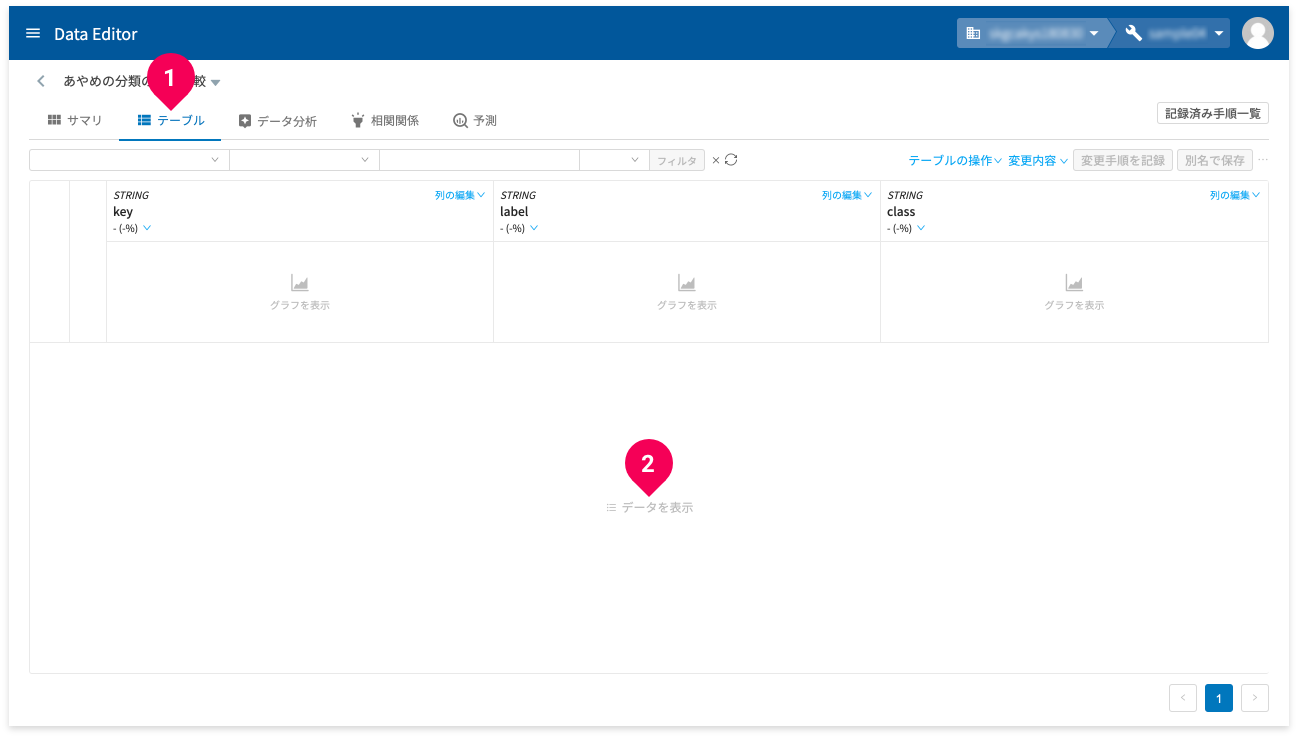Click the フィルタ button
The width and height of the screenshot is (1298, 738).
pyautogui.click(x=677, y=160)
